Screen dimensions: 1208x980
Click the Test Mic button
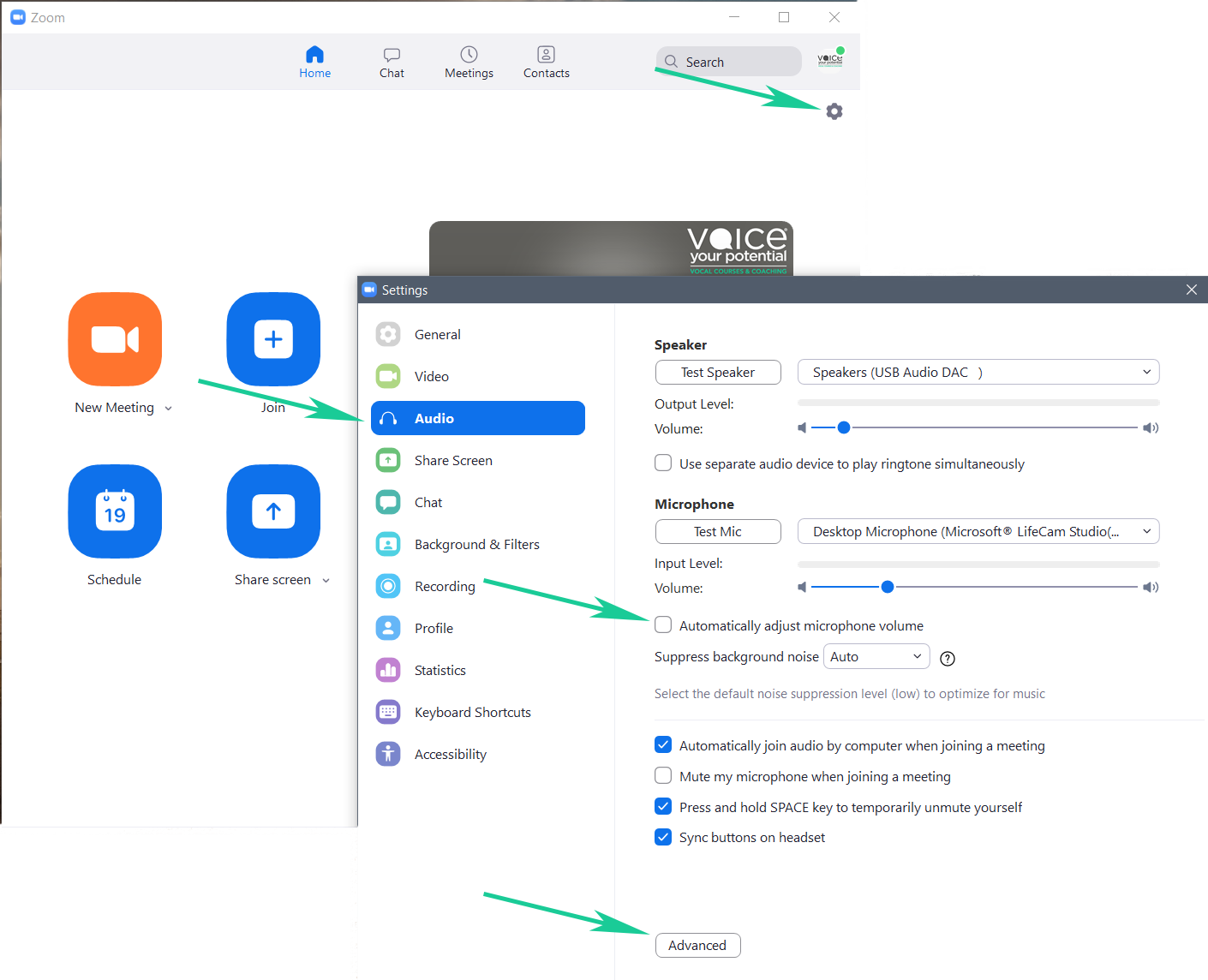point(718,531)
